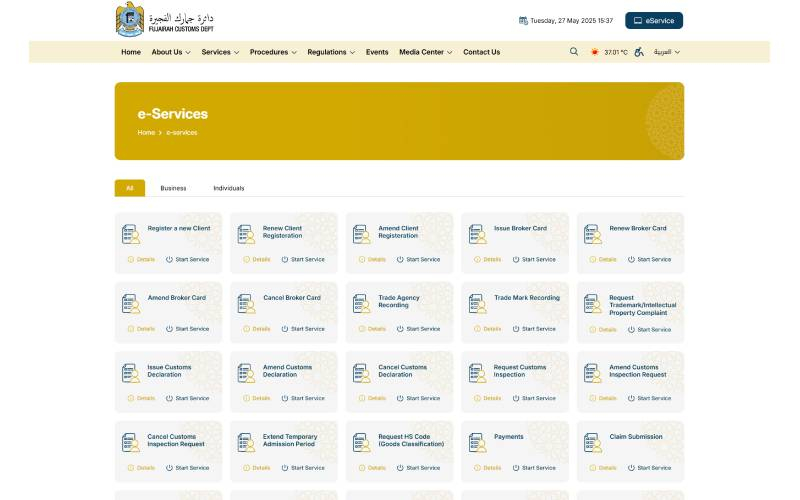The width and height of the screenshot is (800, 500).
Task: Click Home in the breadcrumb
Action: (146, 132)
